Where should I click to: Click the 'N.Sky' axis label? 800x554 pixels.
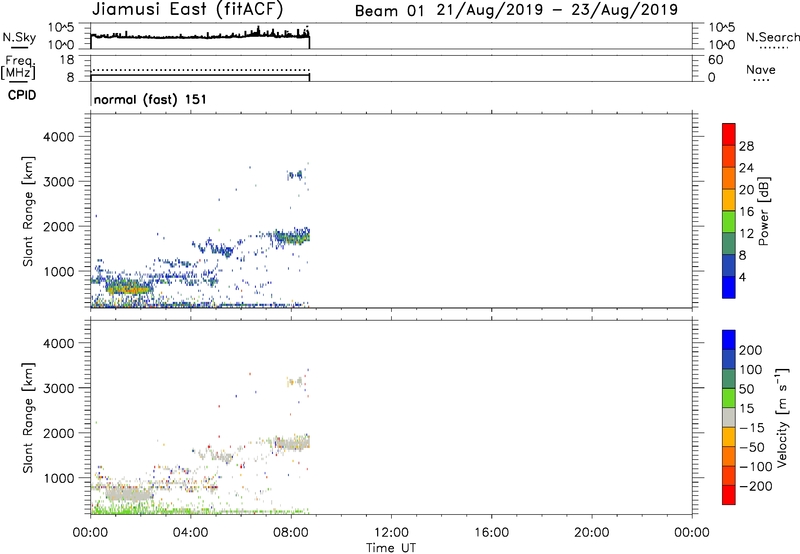pyautogui.click(x=19, y=37)
